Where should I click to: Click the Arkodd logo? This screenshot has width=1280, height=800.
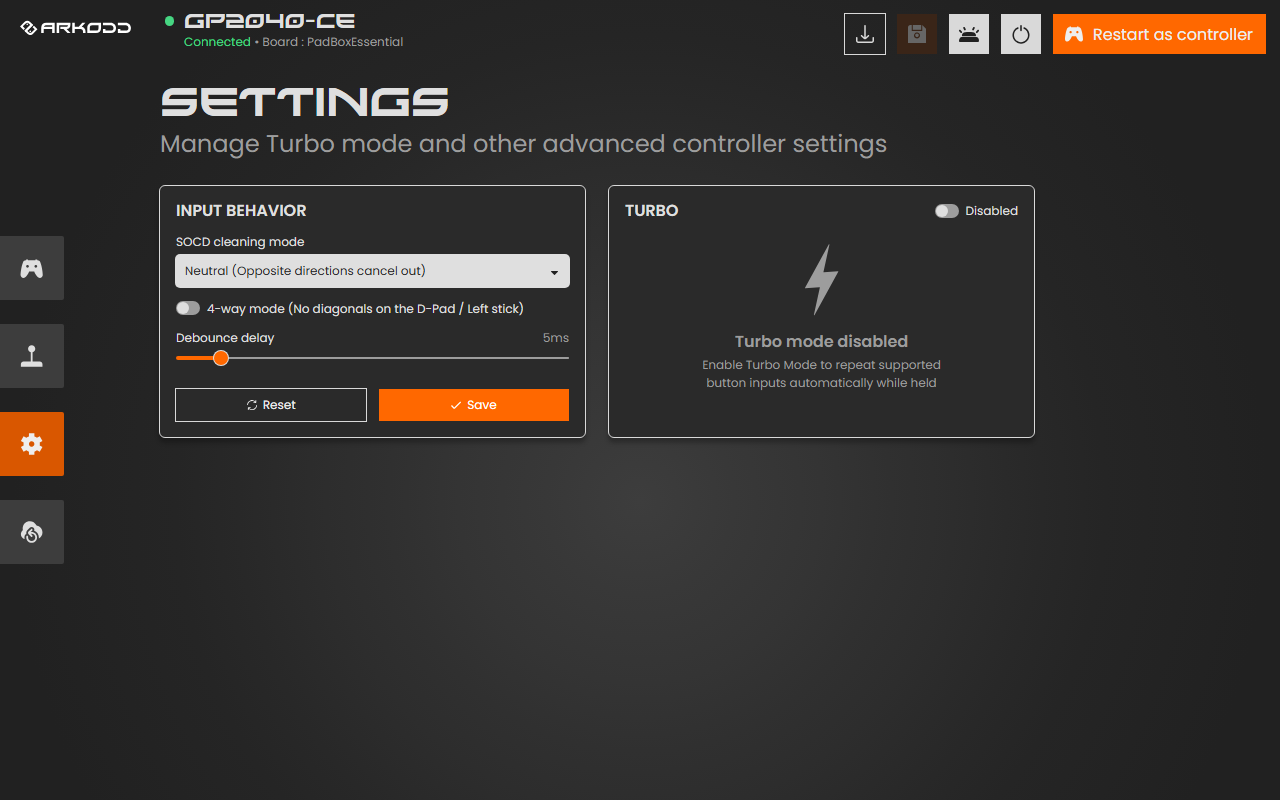click(76, 28)
